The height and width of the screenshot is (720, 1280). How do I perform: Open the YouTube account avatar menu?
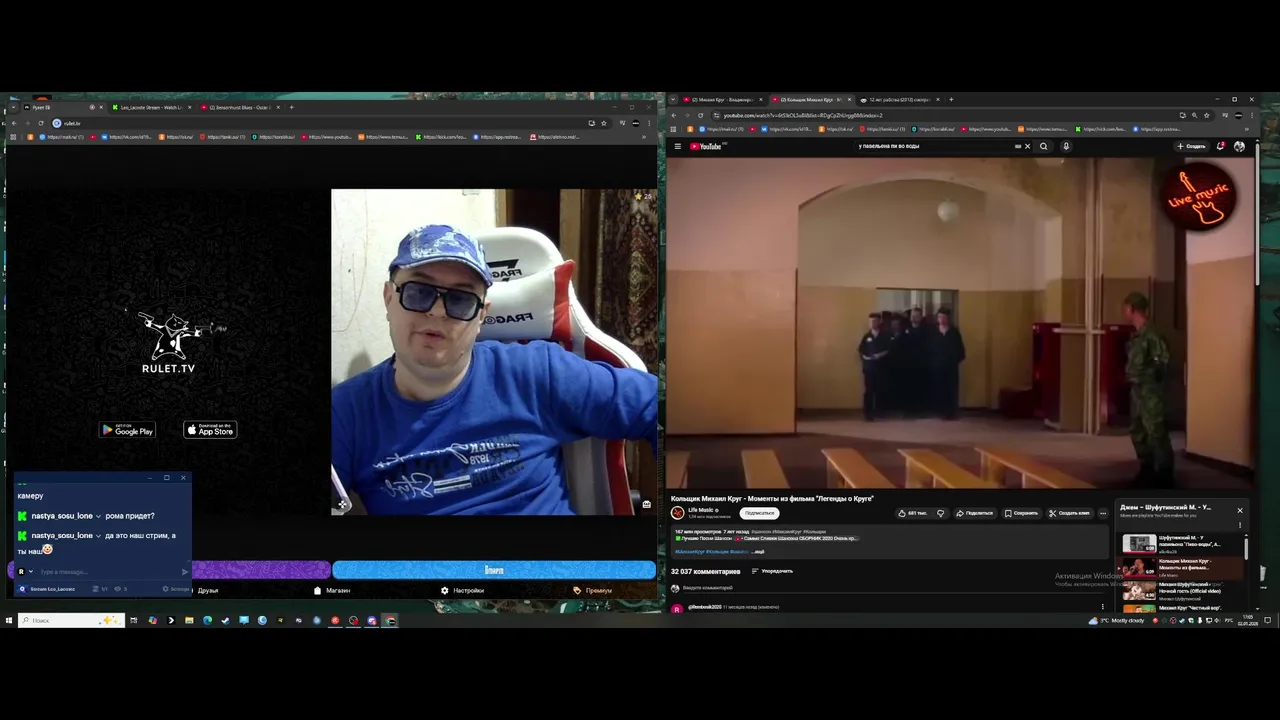pyautogui.click(x=1240, y=146)
